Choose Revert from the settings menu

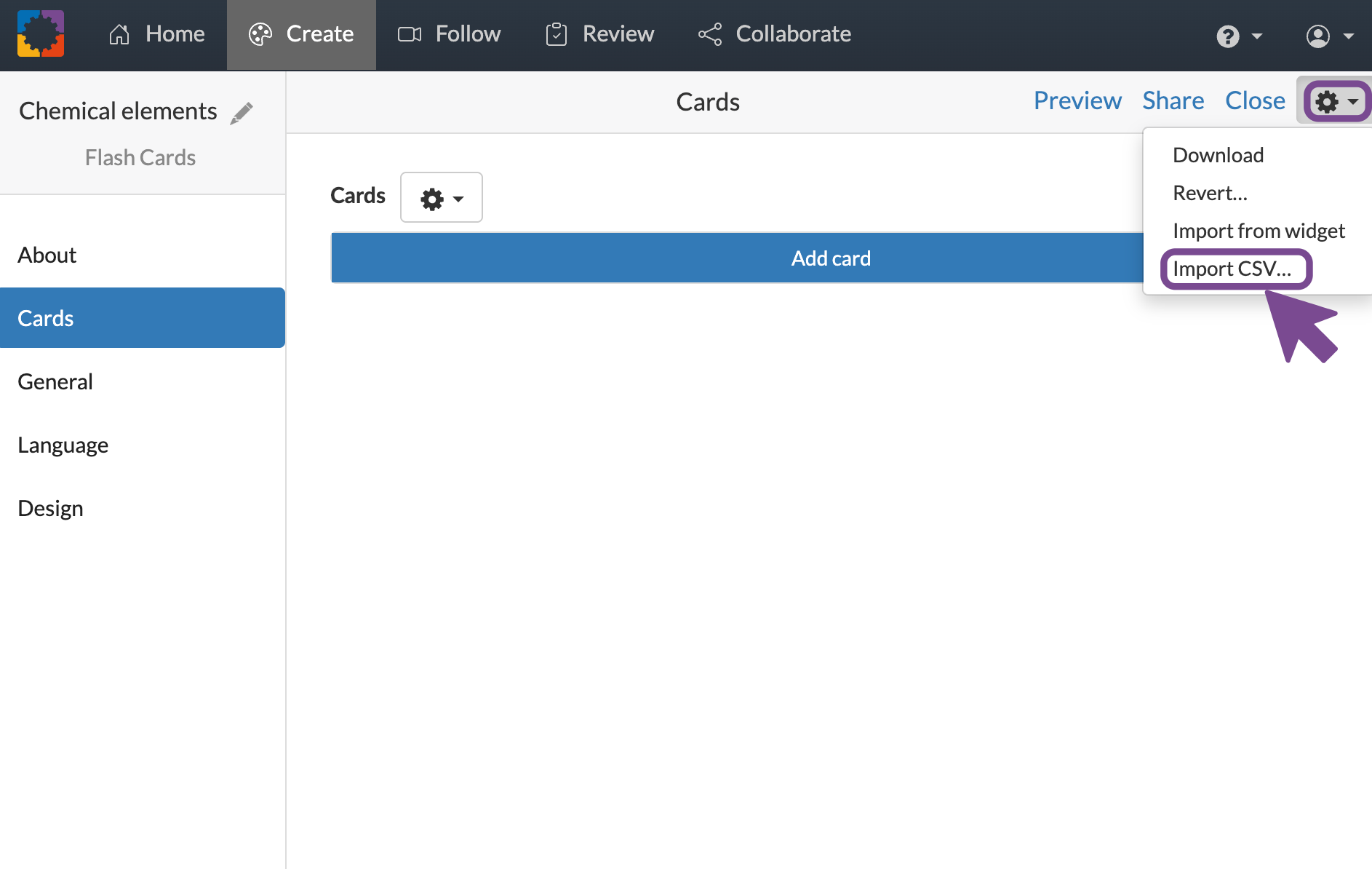click(x=1209, y=192)
